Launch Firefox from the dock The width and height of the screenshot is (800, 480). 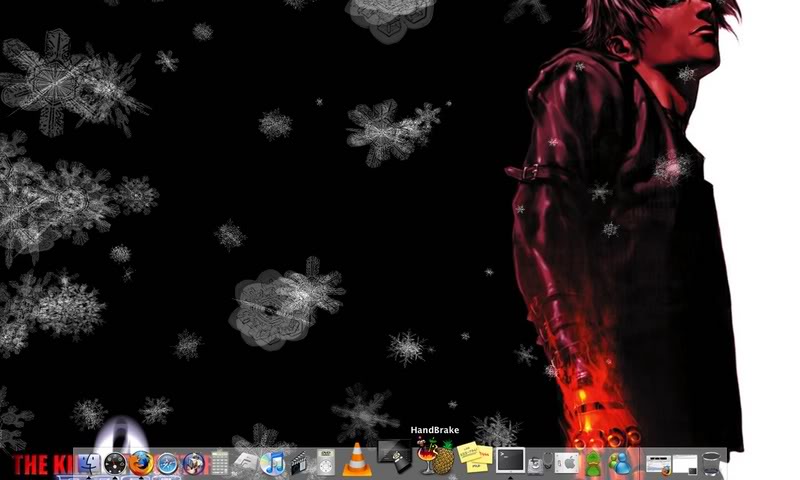tap(141, 464)
